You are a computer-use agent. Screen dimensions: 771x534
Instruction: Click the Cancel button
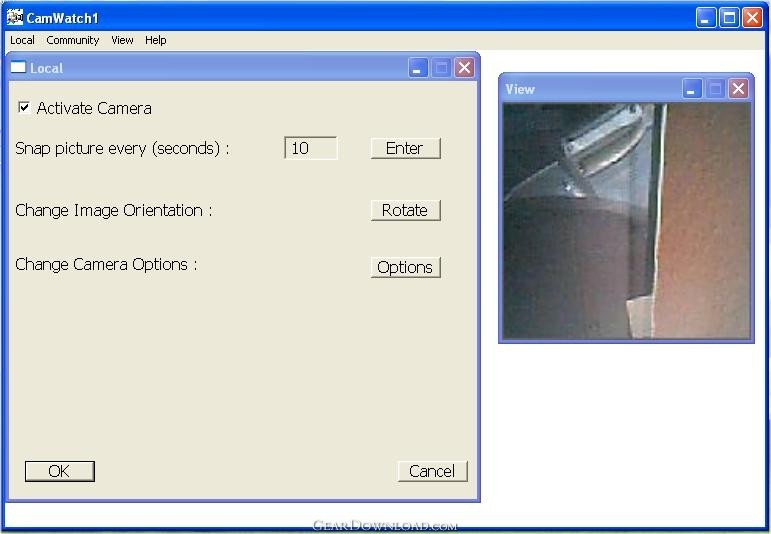pyautogui.click(x=432, y=471)
